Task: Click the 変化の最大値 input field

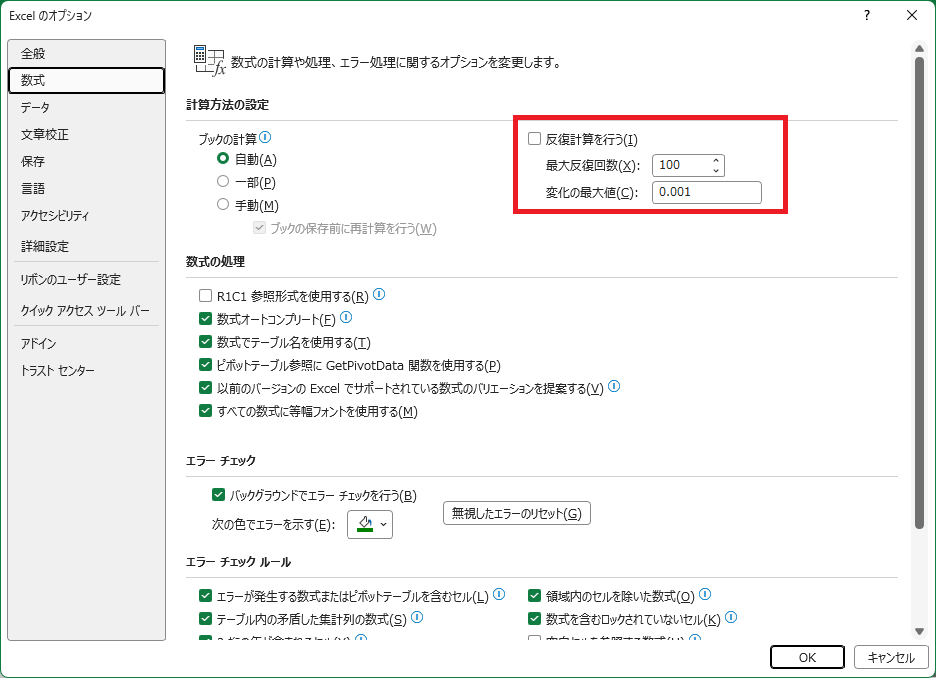Action: point(707,192)
